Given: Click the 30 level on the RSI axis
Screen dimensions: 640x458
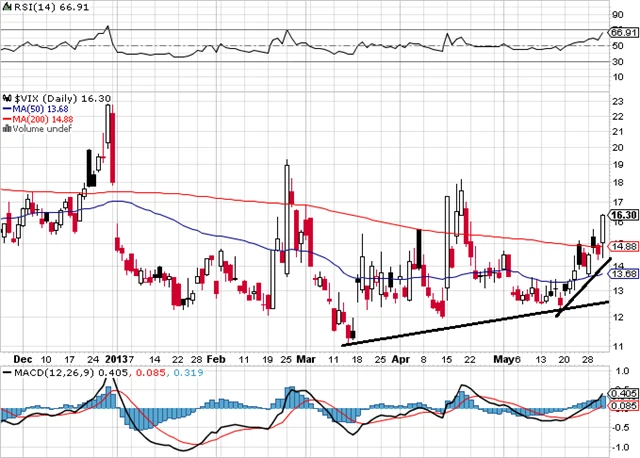Looking at the screenshot, I should [x=618, y=62].
